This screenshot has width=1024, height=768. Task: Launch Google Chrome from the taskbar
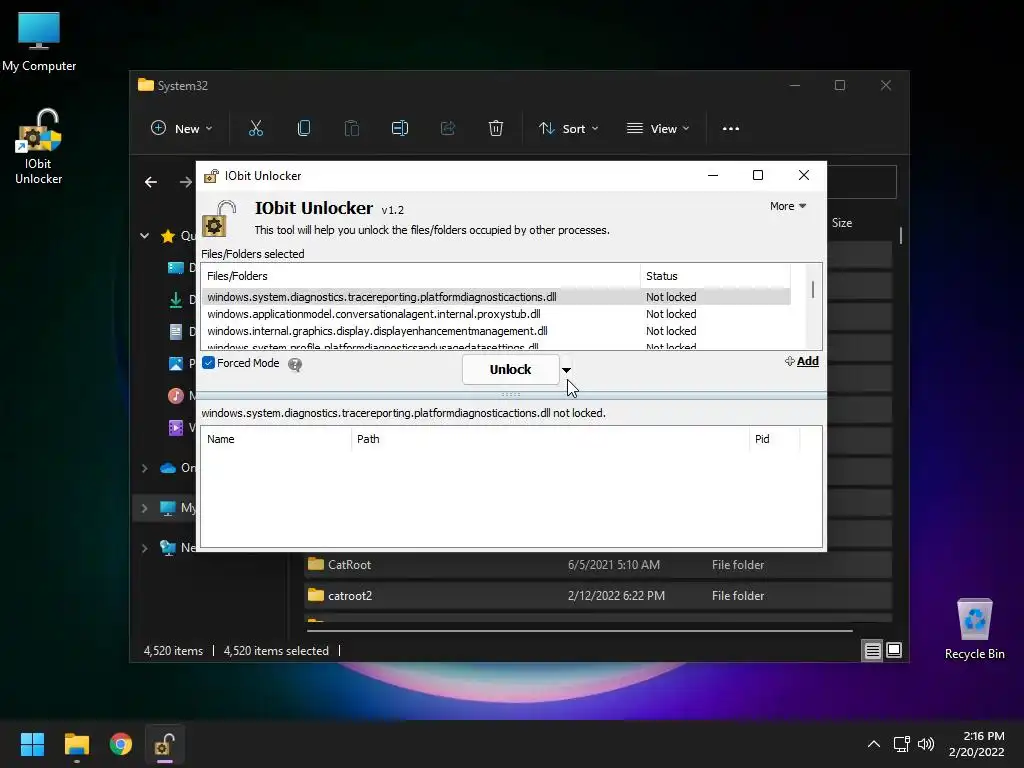[121, 744]
